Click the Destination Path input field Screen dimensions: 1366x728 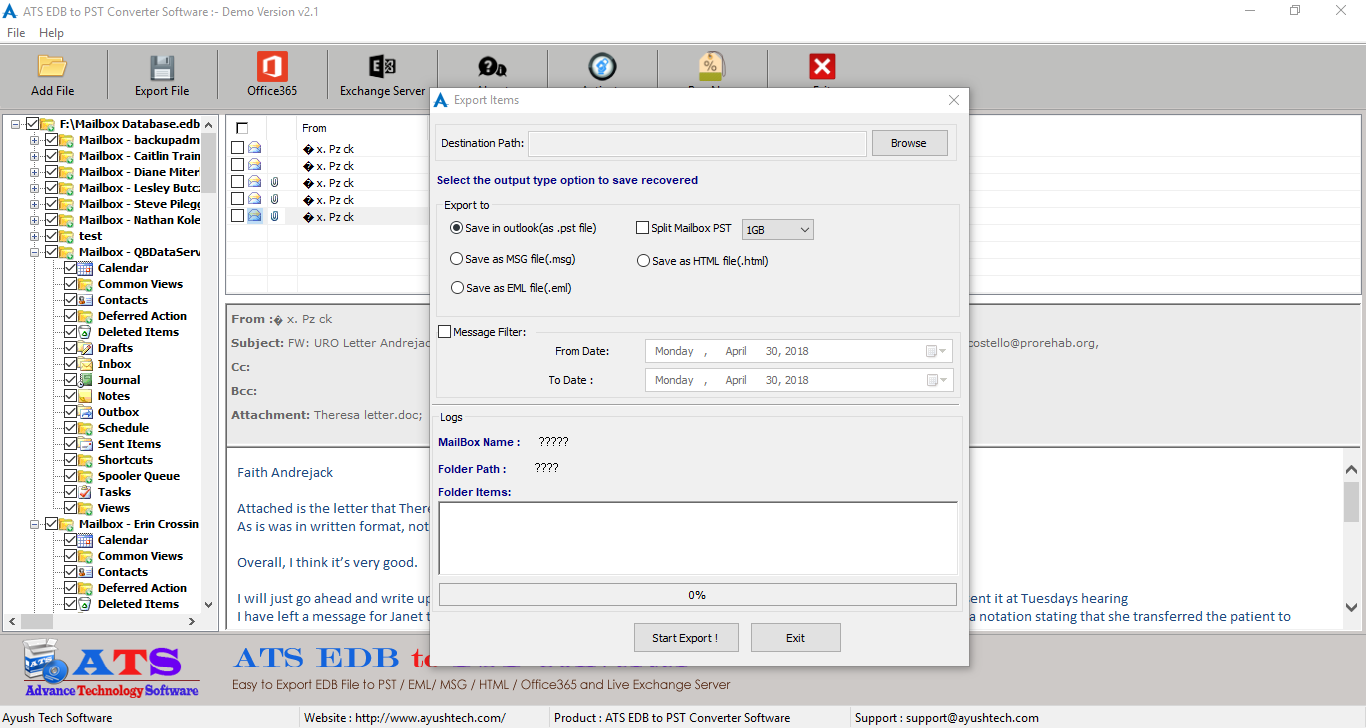point(697,144)
